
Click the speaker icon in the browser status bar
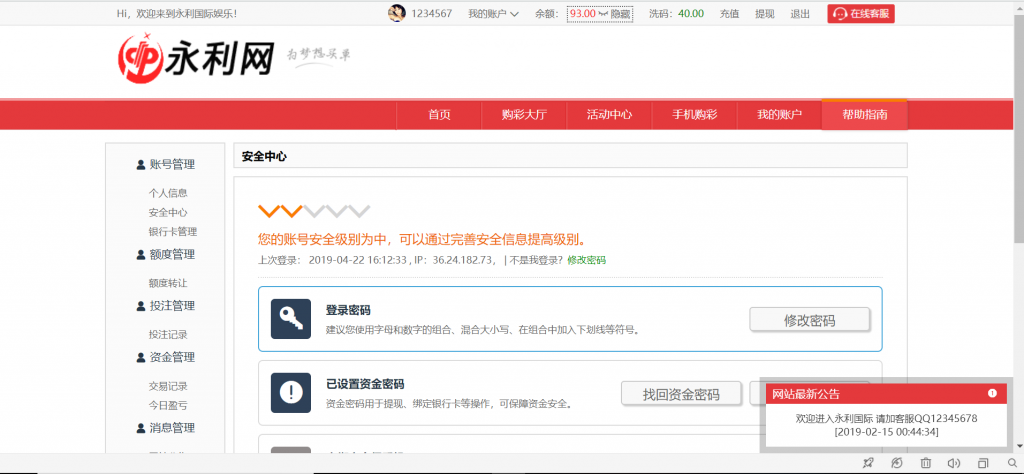(x=953, y=463)
